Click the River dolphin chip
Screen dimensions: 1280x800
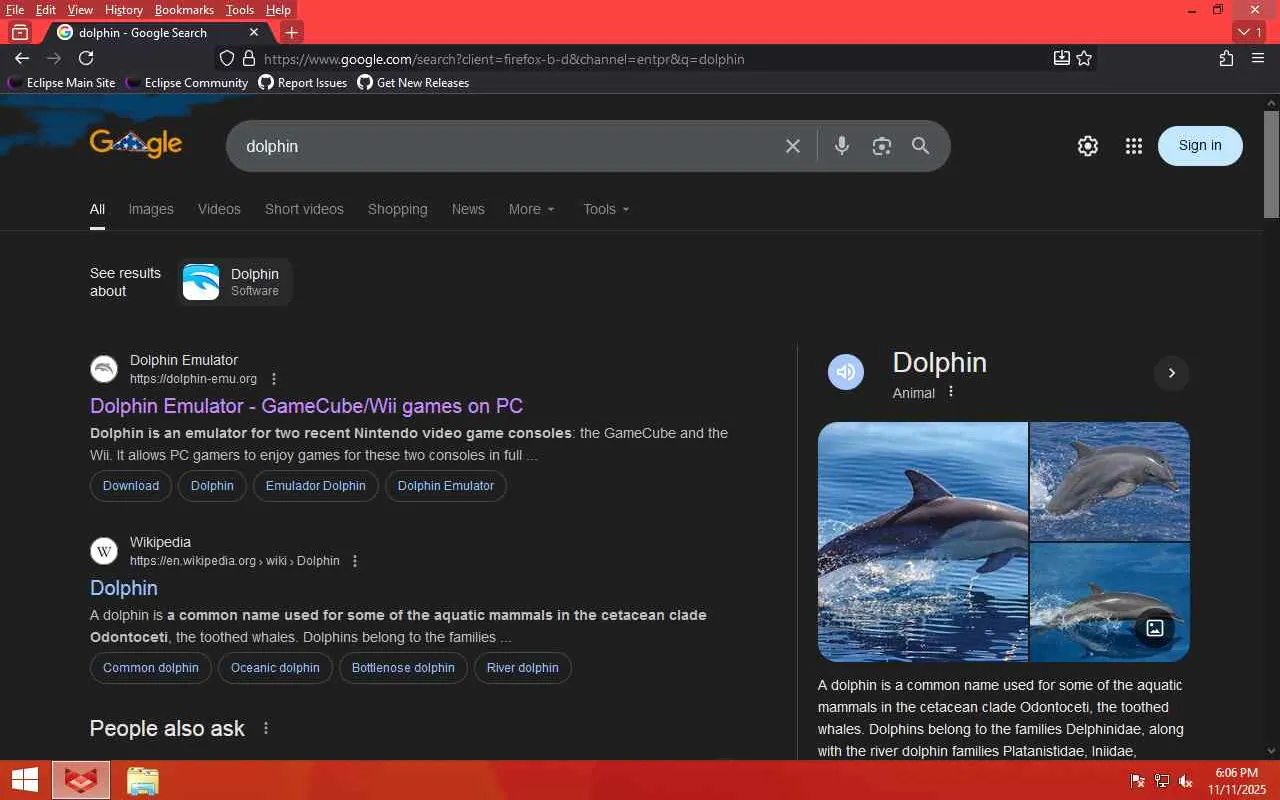pyautogui.click(x=523, y=668)
